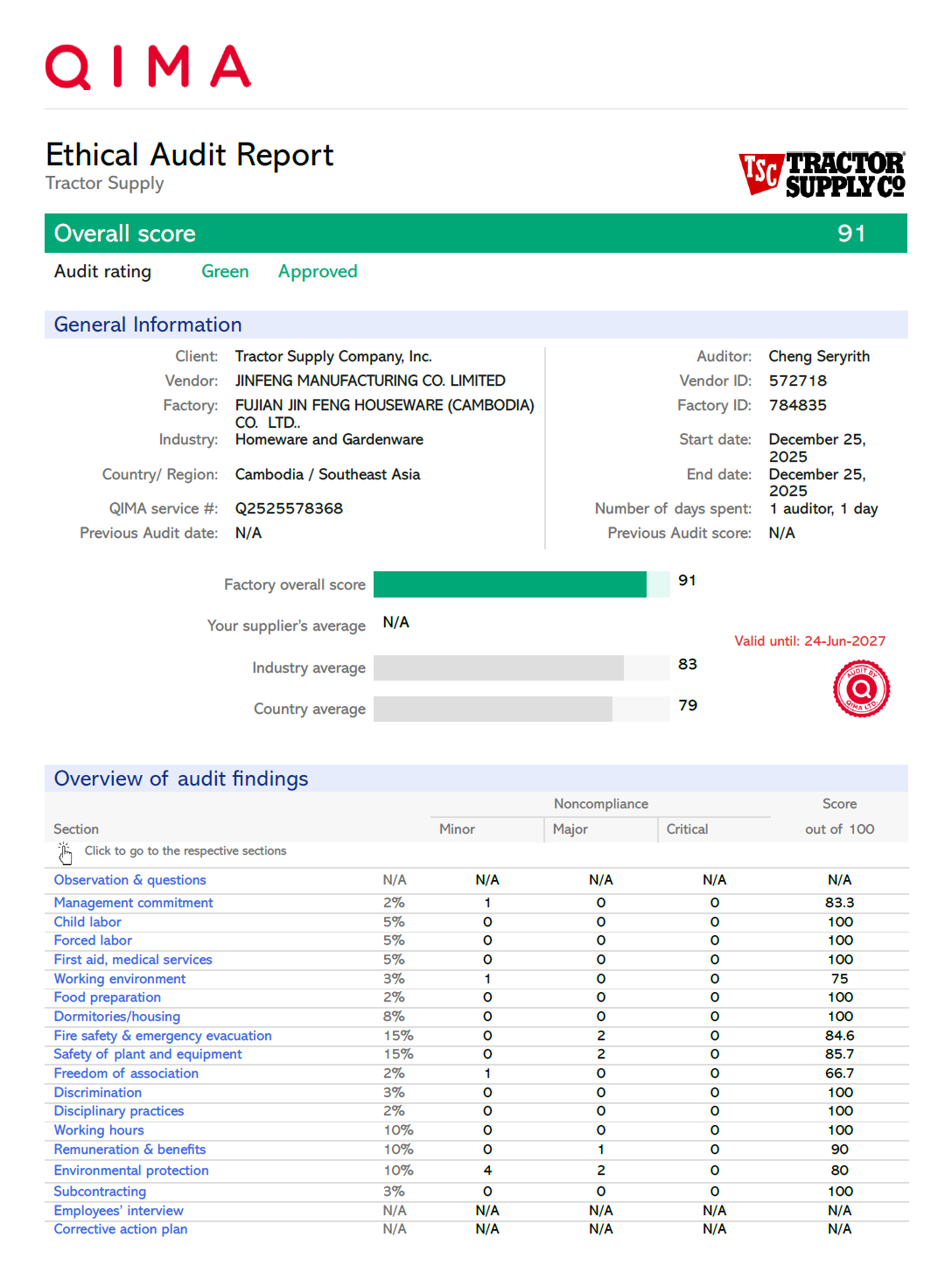Screen dimensions: 952x1265
Task: Click the gray Country average bar
Action: tap(493, 709)
